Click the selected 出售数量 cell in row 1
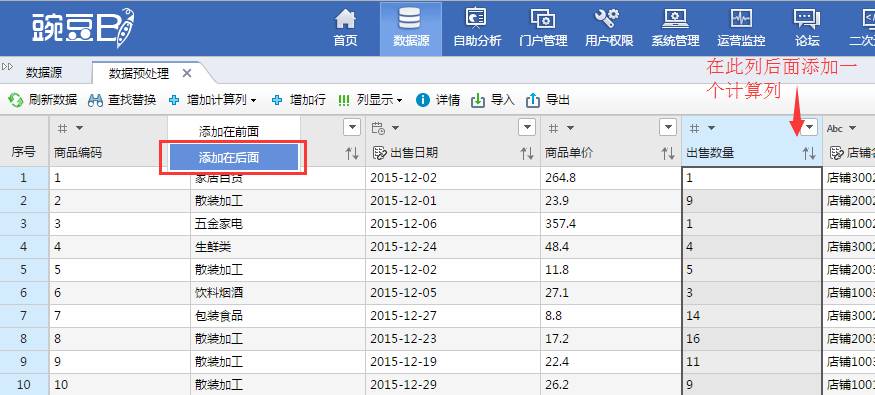The image size is (875, 395). [752, 178]
